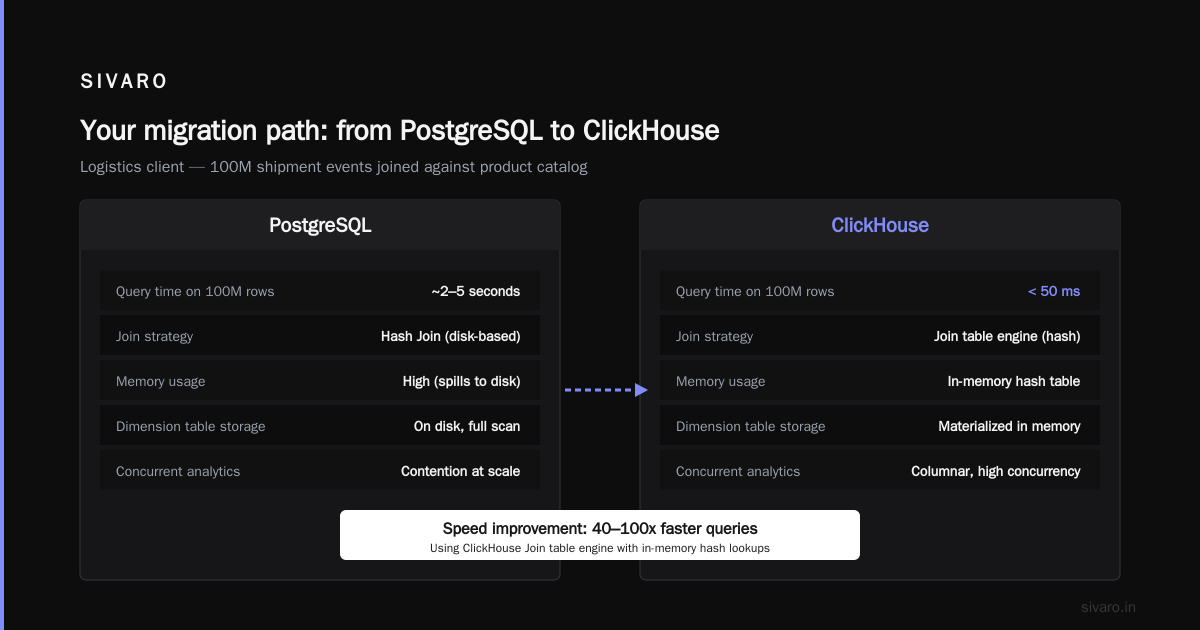Click 'Join table engine (hash)' value
This screenshot has width=1200, height=630.
coord(1007,336)
